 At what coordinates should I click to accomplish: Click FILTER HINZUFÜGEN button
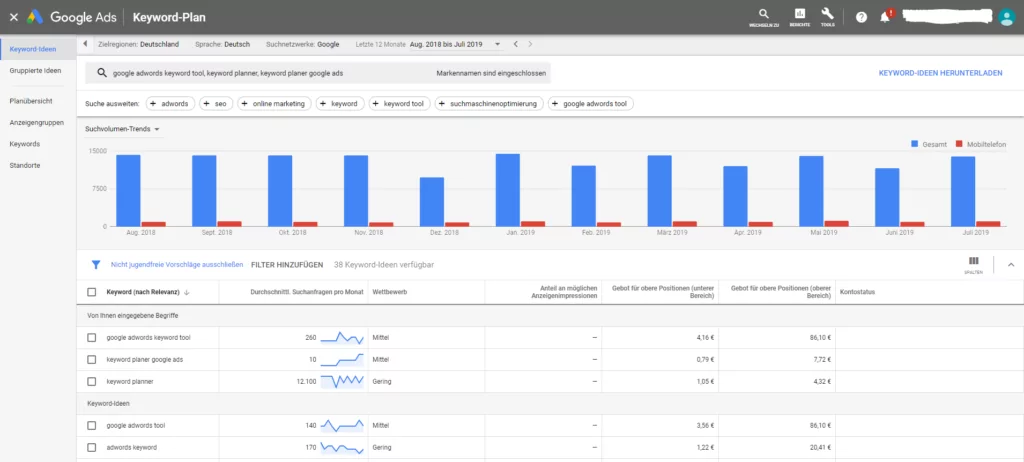click(x=287, y=265)
